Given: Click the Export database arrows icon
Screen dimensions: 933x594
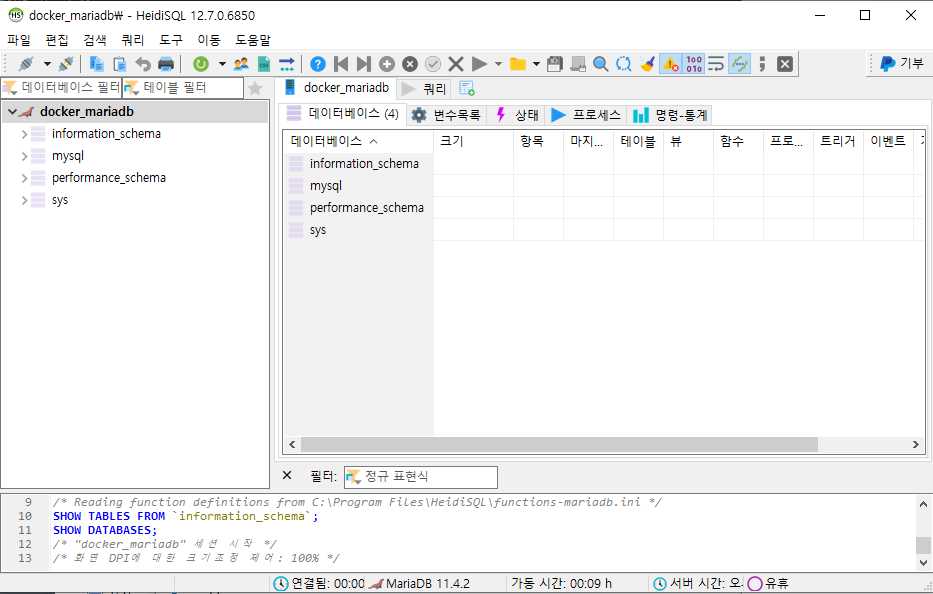Looking at the screenshot, I should pos(287,64).
